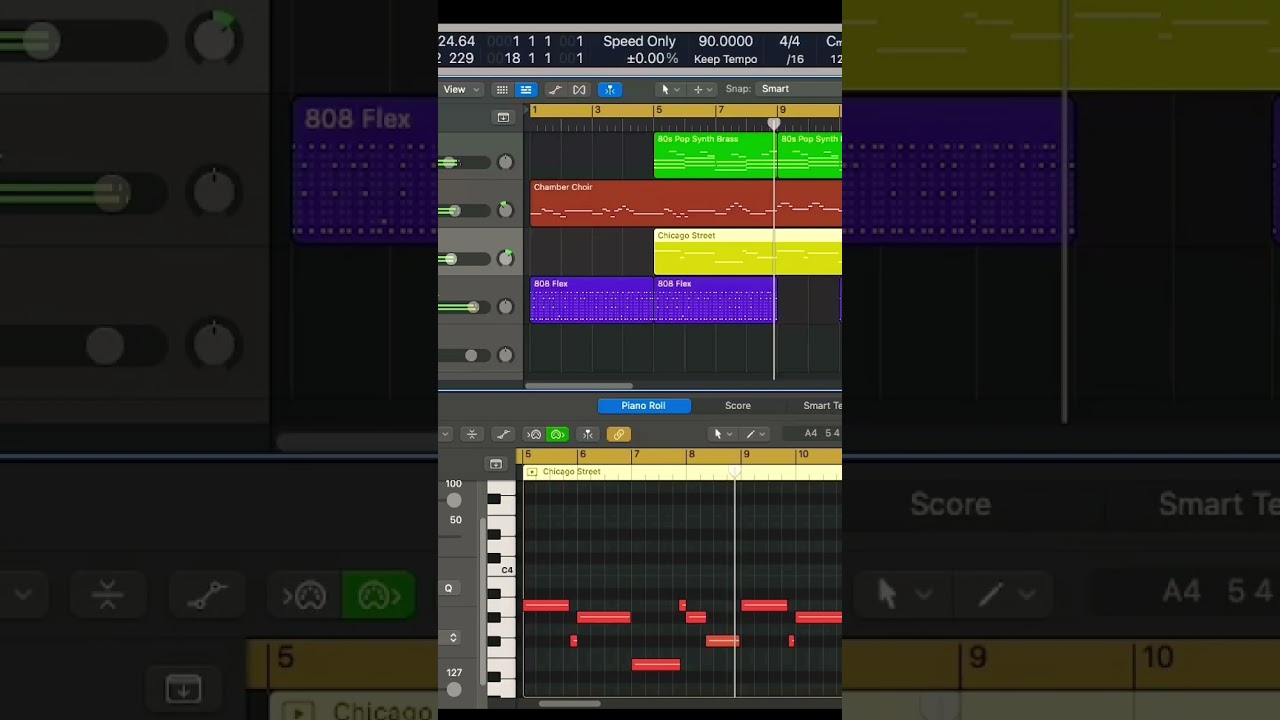Click the 90.0000 tempo display
Screen dimensions: 1280x720
point(725,42)
